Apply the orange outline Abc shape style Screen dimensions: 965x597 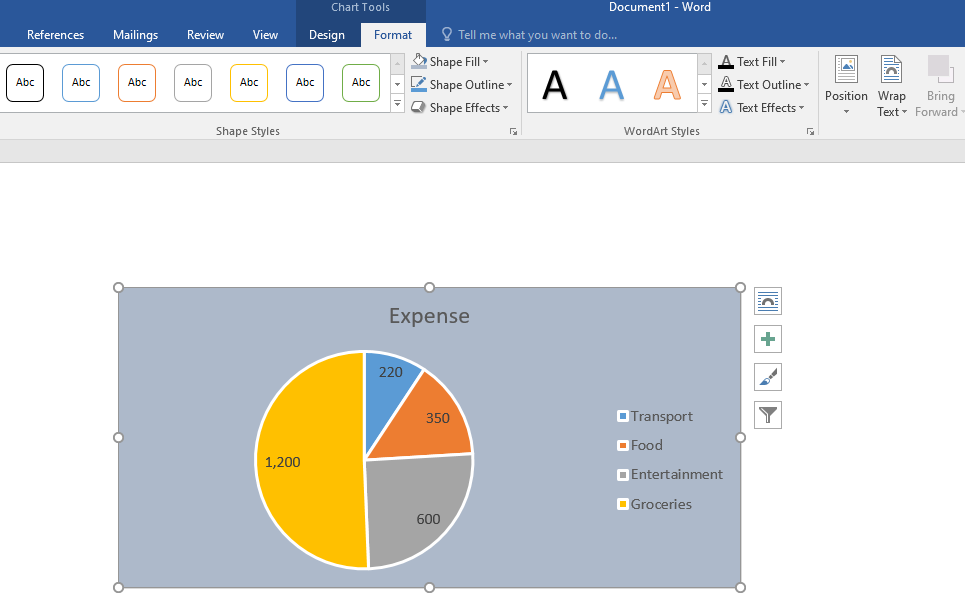137,82
